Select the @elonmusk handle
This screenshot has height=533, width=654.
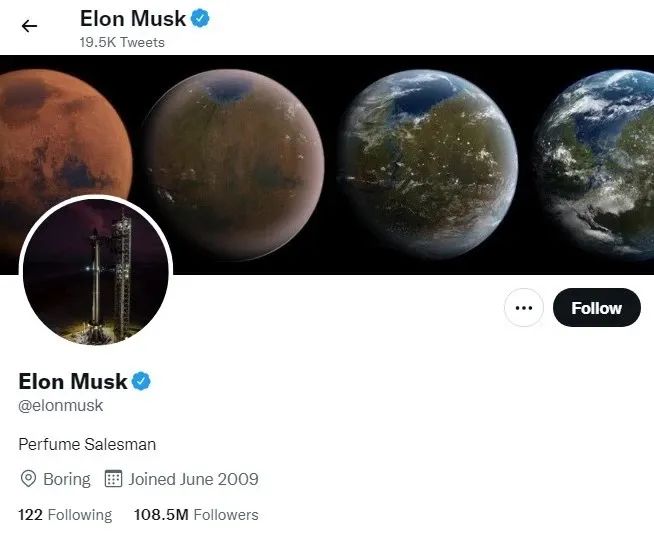[x=60, y=405]
